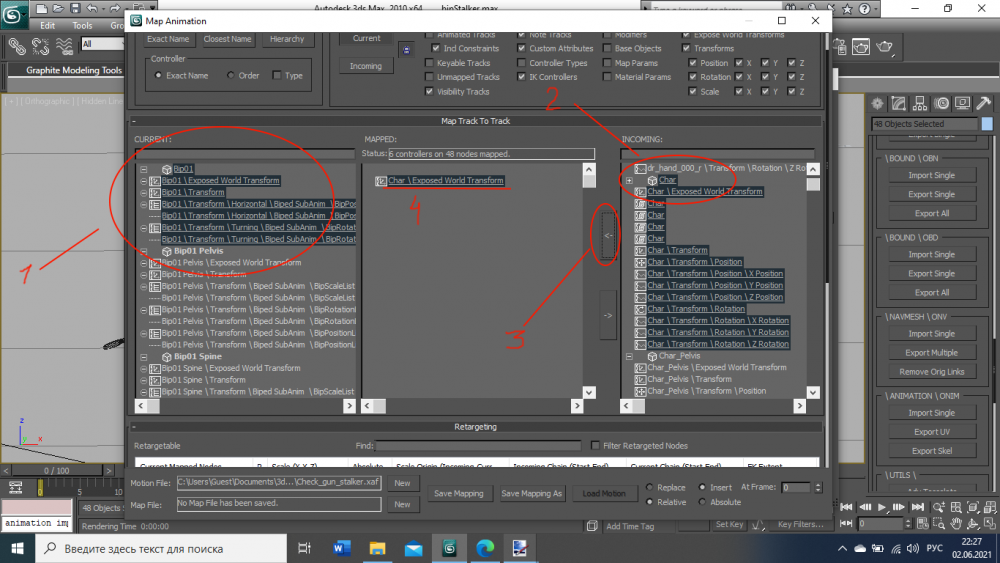Viewport: 1000px width, 563px height.
Task: Collapse the Bip01 node in Current list
Action: 144,170
